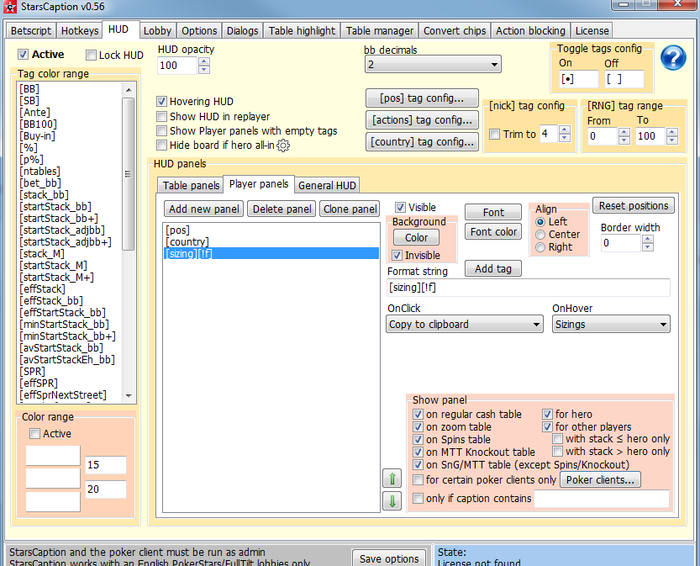
Task: Enable the Lock HUD checkbox
Action: tap(92, 55)
